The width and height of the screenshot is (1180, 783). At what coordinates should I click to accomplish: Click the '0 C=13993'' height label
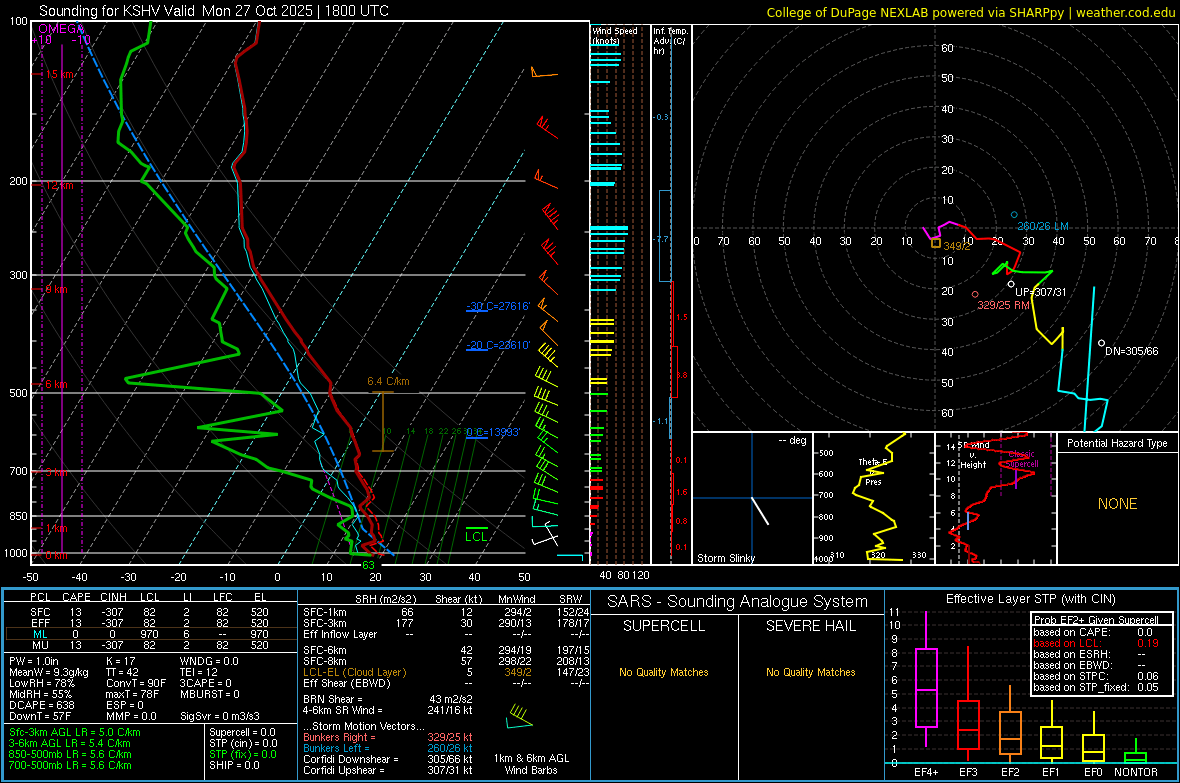point(493,432)
